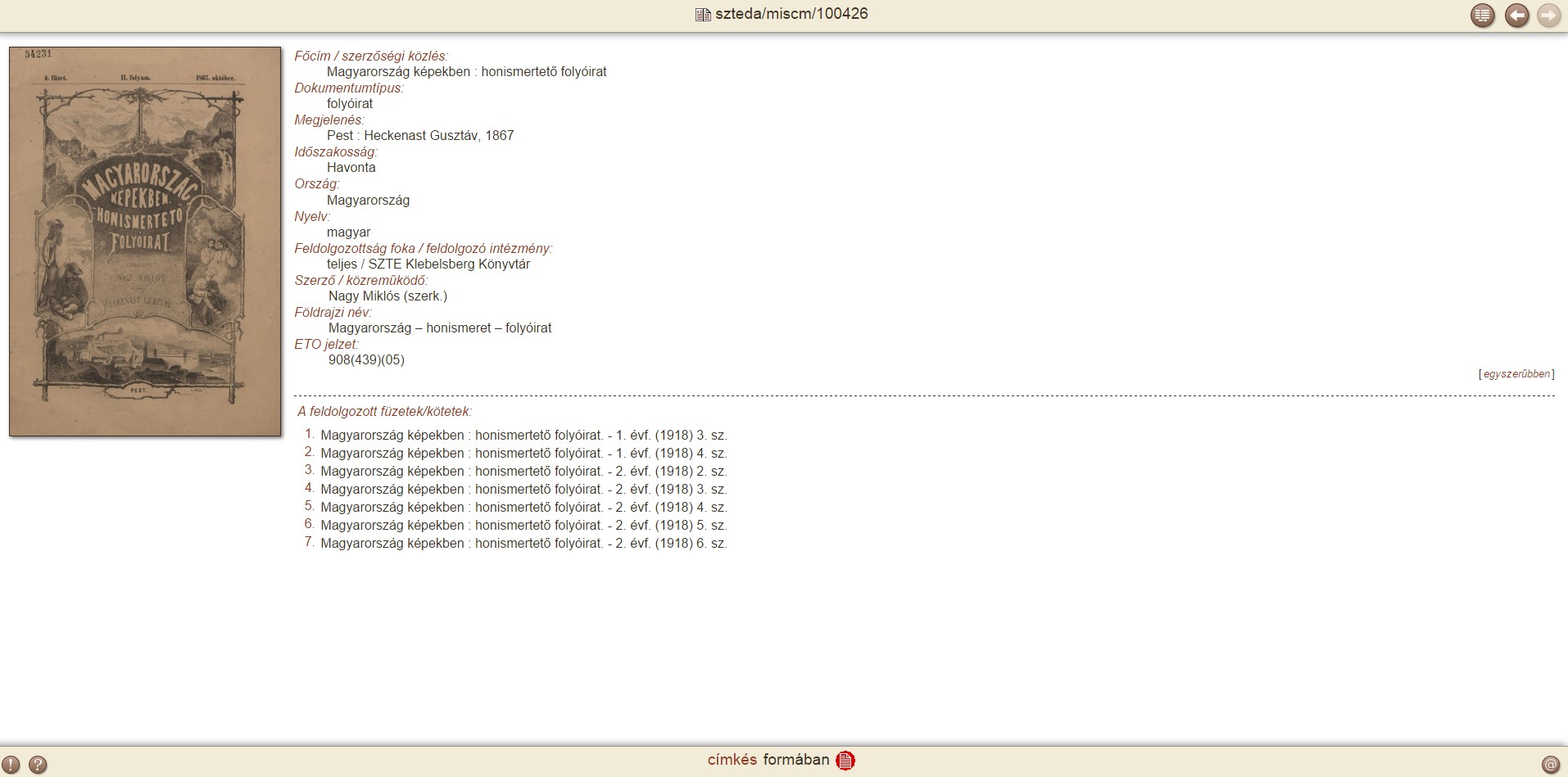The image size is (1568, 777).
Task: Open issue 1. évf. (1918) 4. sz.
Action: [523, 454]
